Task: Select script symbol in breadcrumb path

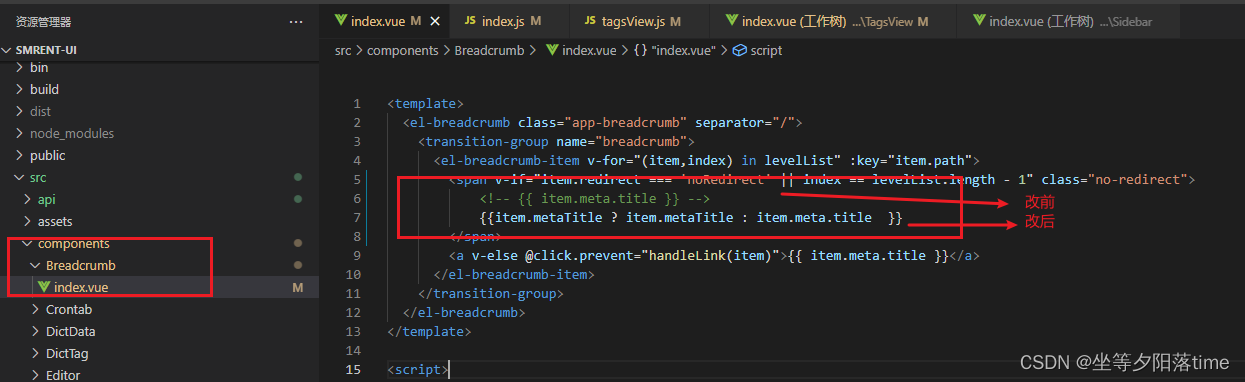Action: [x=766, y=50]
